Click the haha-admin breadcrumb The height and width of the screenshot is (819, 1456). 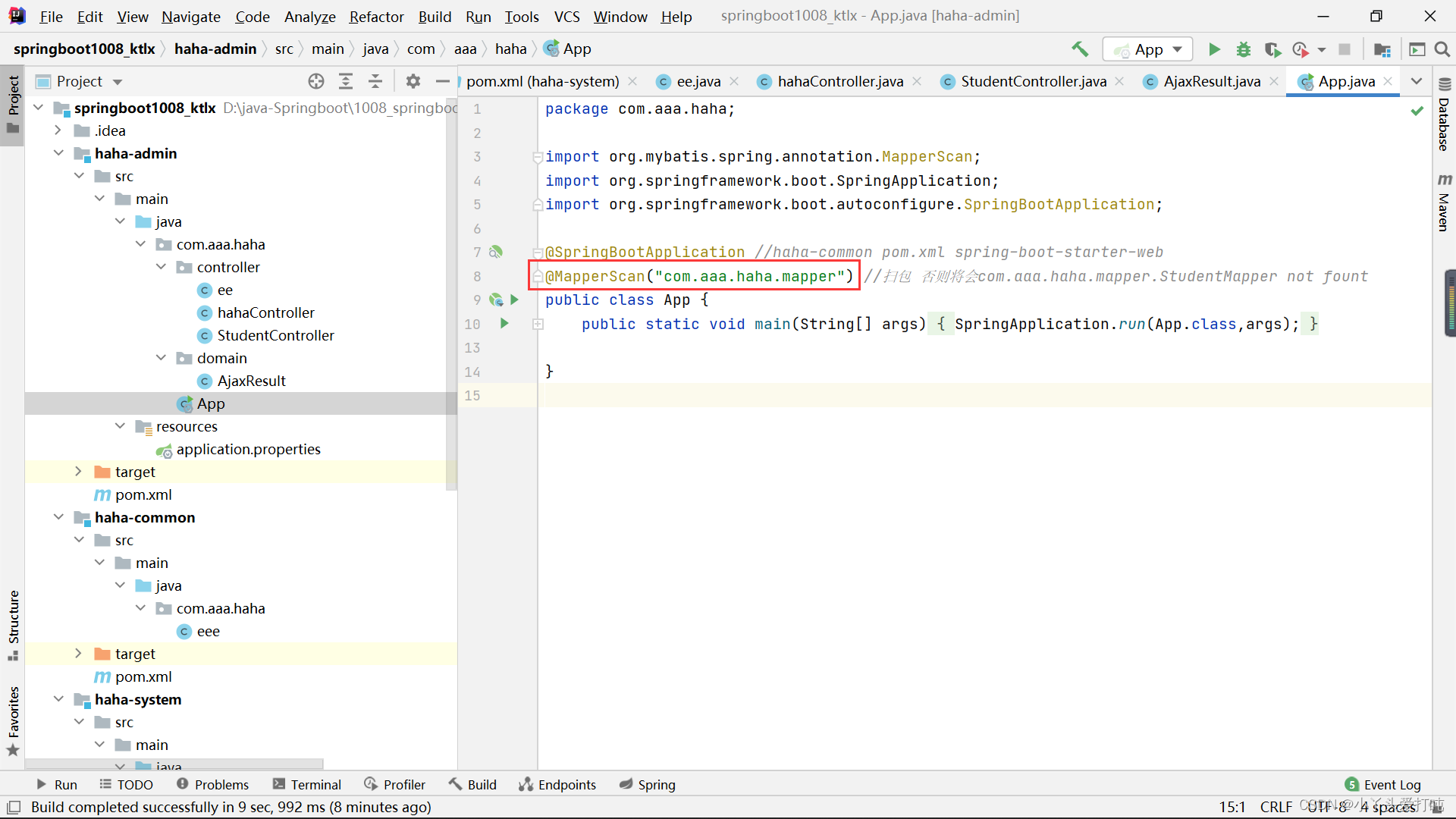215,49
